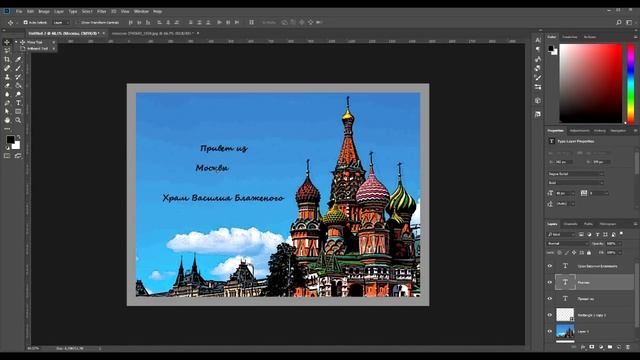The width and height of the screenshot is (640, 360).
Task: Open the Edit Toolbar three-dots button
Action: point(7,129)
